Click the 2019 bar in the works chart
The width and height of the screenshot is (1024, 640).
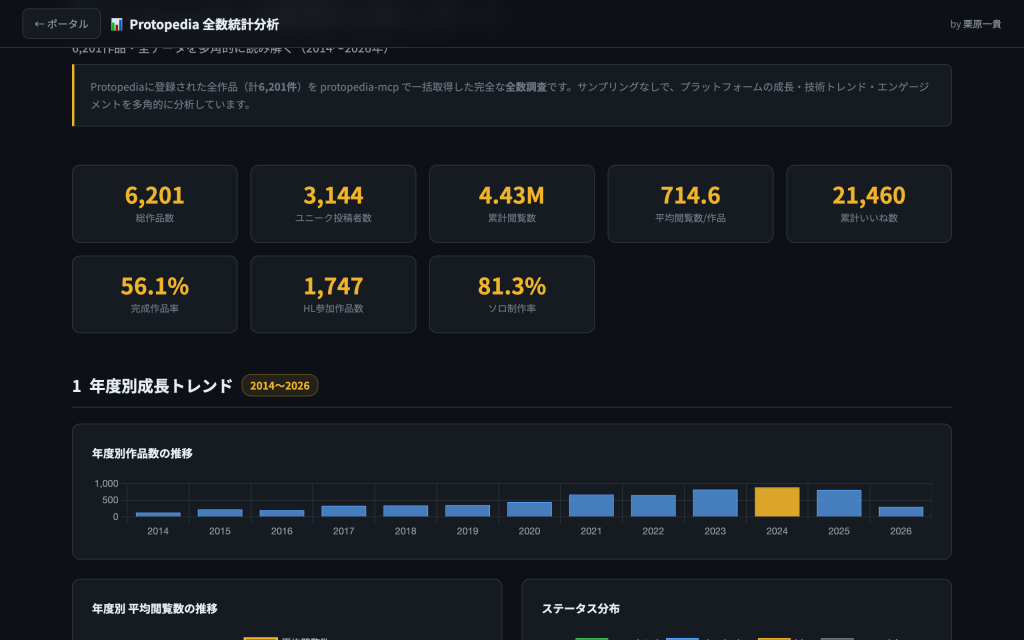pos(468,511)
